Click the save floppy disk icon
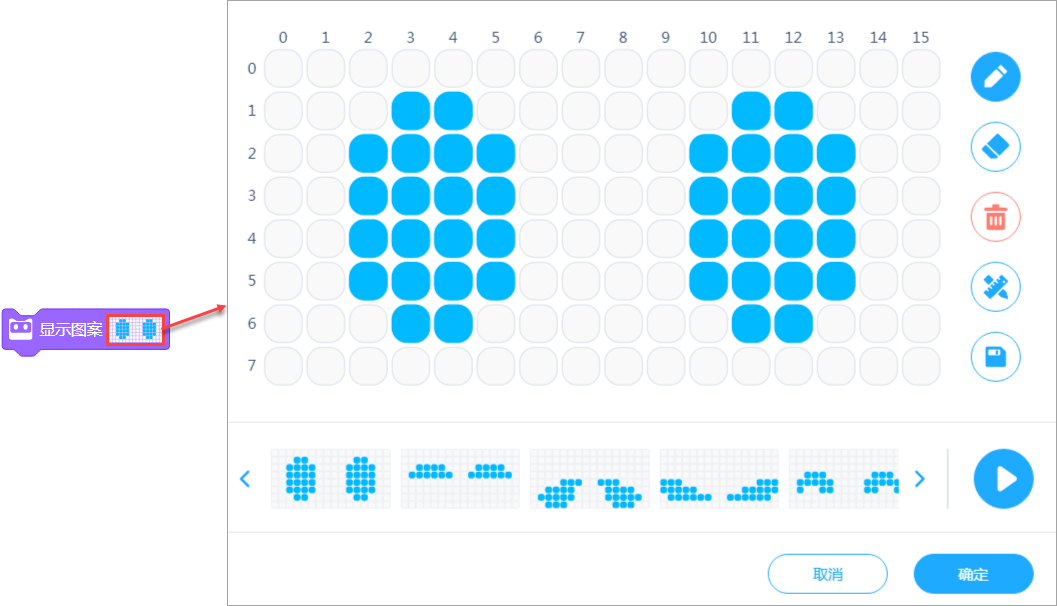The height and width of the screenshot is (606, 1057). coord(995,357)
